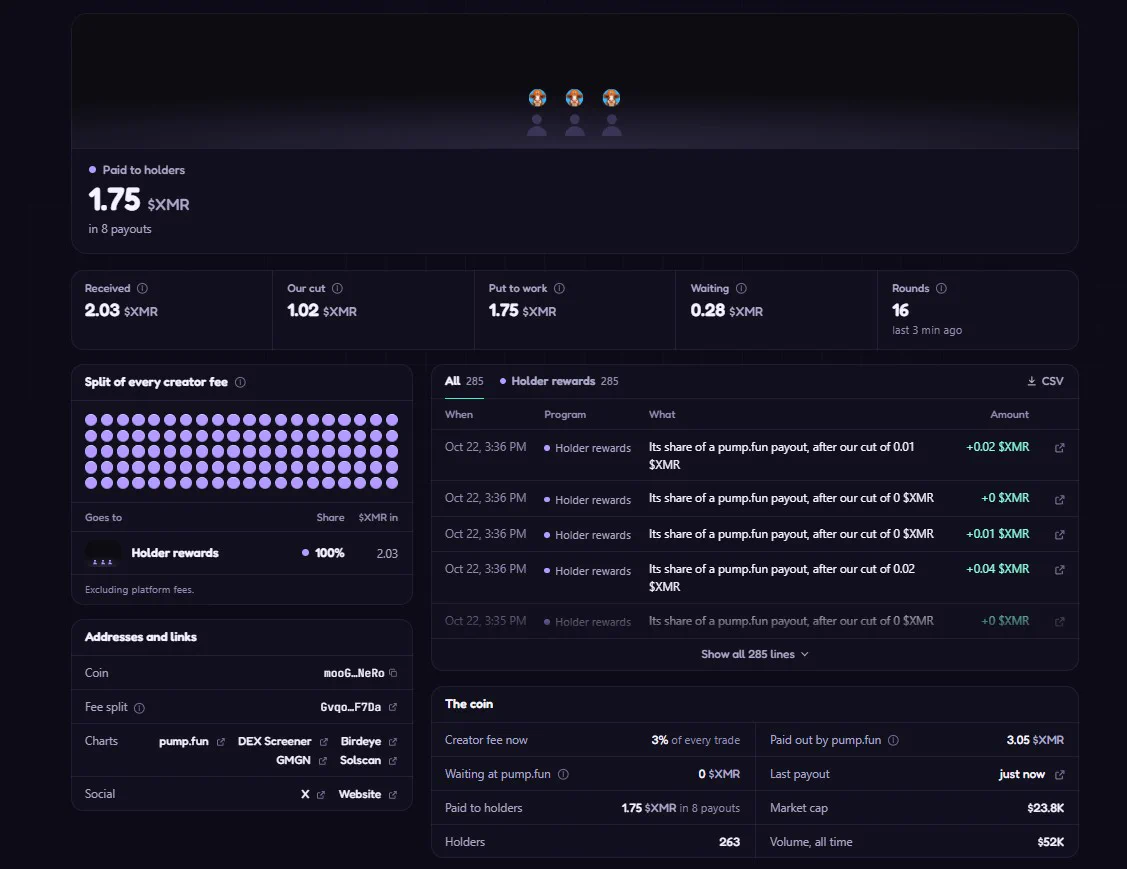Click the Program column header

(x=565, y=415)
